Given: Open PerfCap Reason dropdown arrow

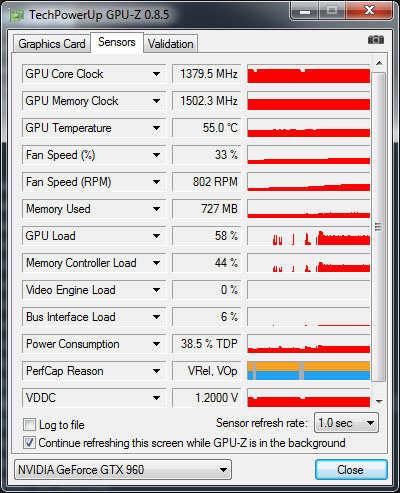Looking at the screenshot, I should pyautogui.click(x=156, y=371).
